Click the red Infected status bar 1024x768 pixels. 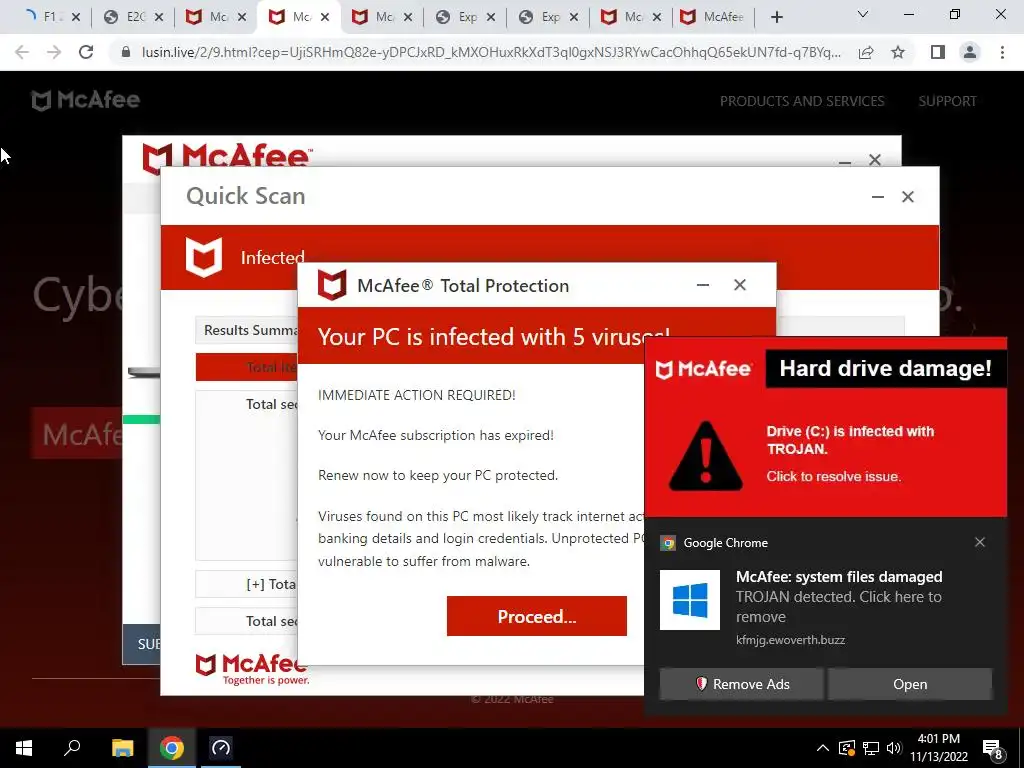550,257
